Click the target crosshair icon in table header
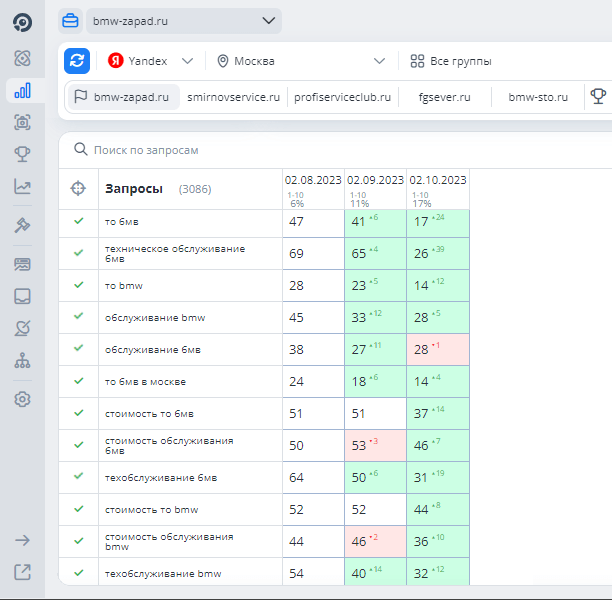Image resolution: width=612 pixels, height=600 pixels. point(78,189)
